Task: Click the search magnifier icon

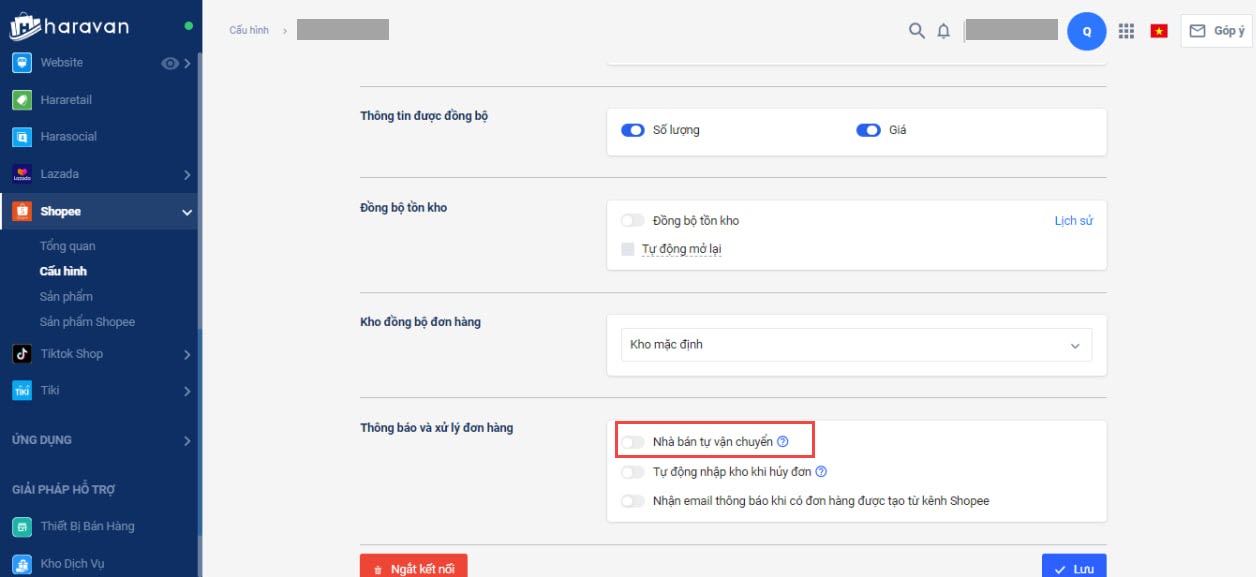Action: point(916,31)
